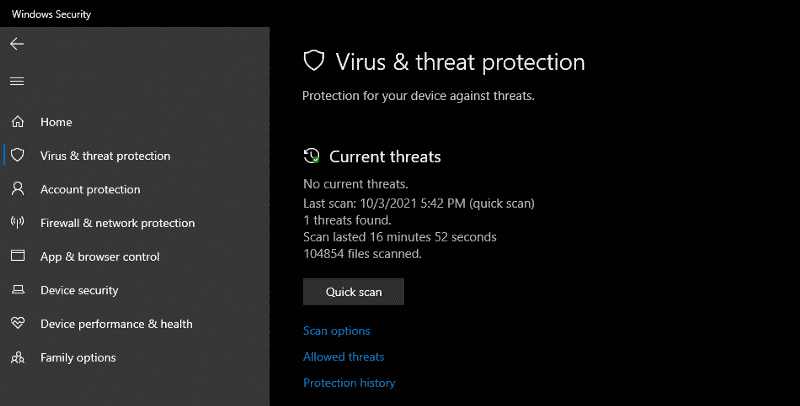Click the Firewall antenna icon

point(18,222)
